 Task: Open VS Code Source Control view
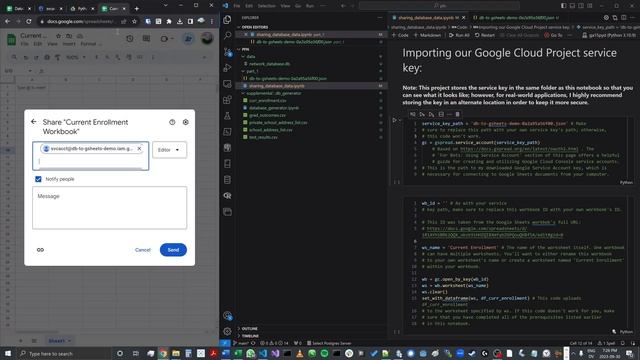point(227,52)
